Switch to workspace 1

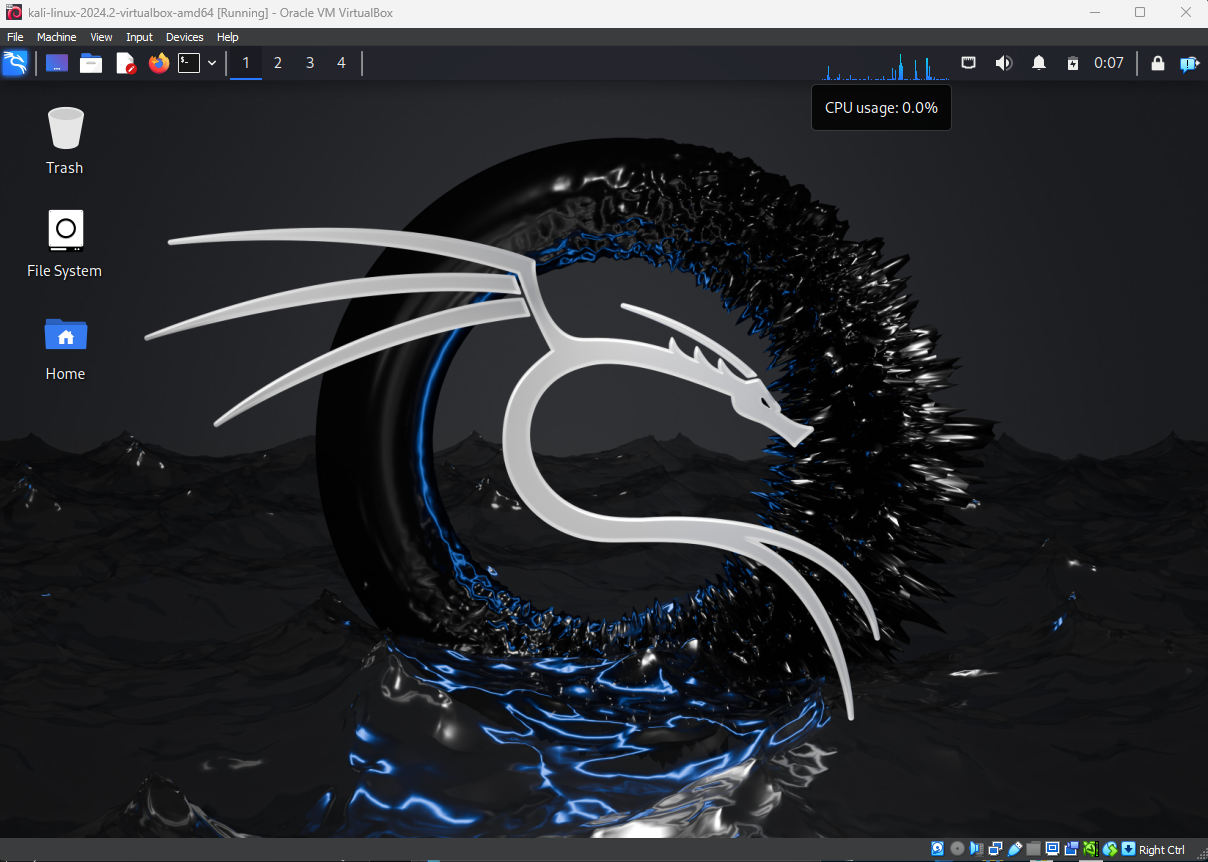tap(246, 63)
